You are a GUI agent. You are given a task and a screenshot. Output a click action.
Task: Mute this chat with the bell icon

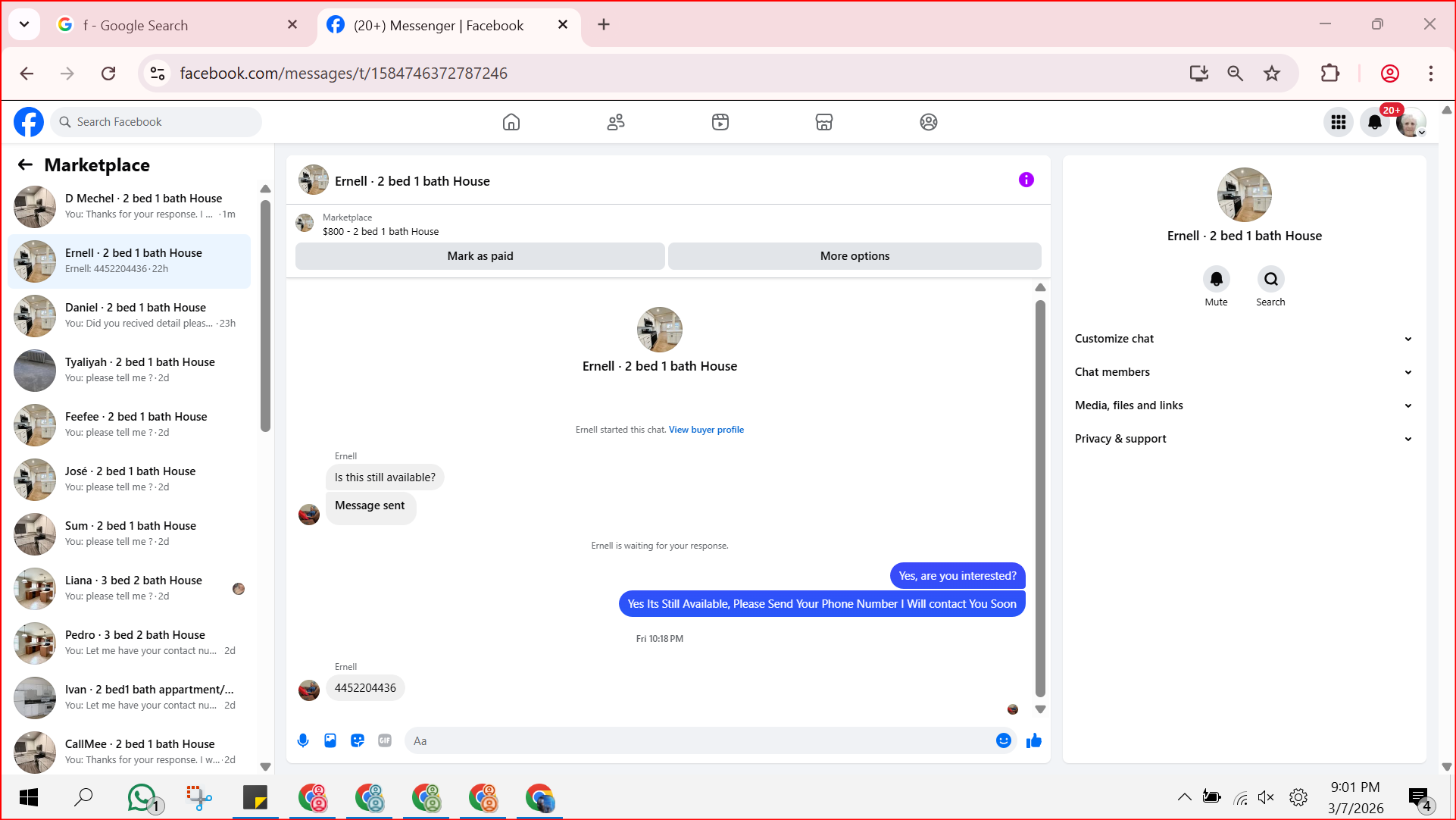tap(1216, 279)
